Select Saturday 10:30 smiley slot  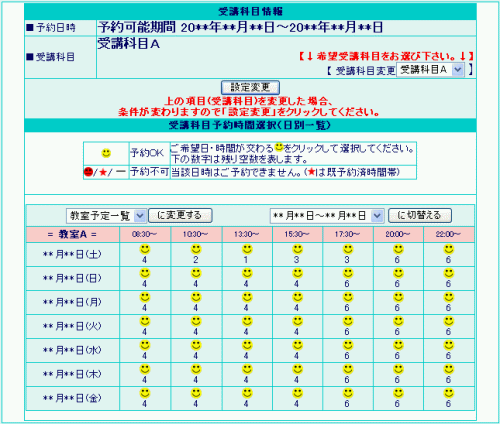196,249
